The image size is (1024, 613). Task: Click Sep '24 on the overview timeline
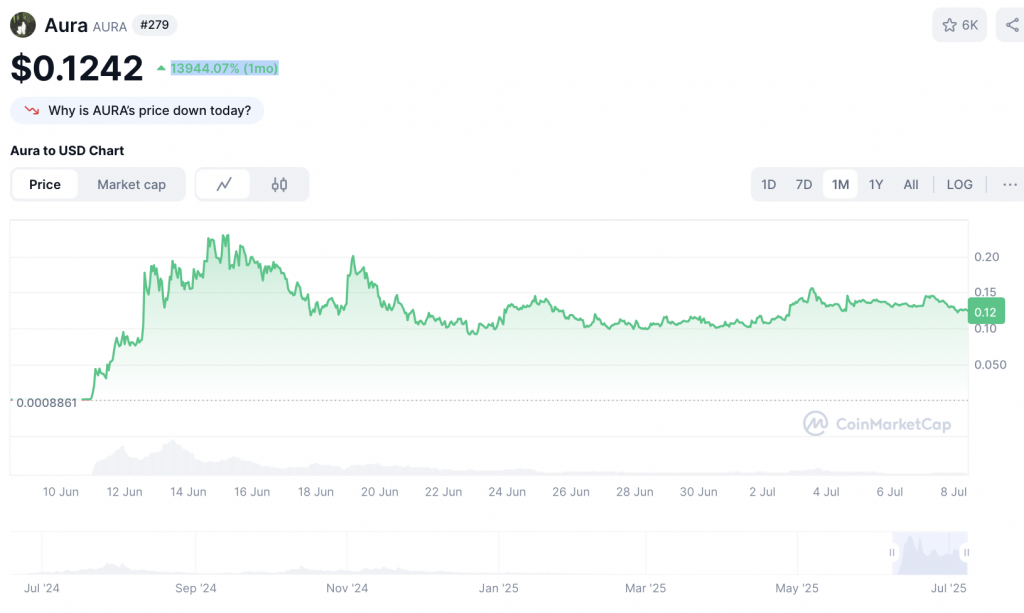(x=195, y=588)
